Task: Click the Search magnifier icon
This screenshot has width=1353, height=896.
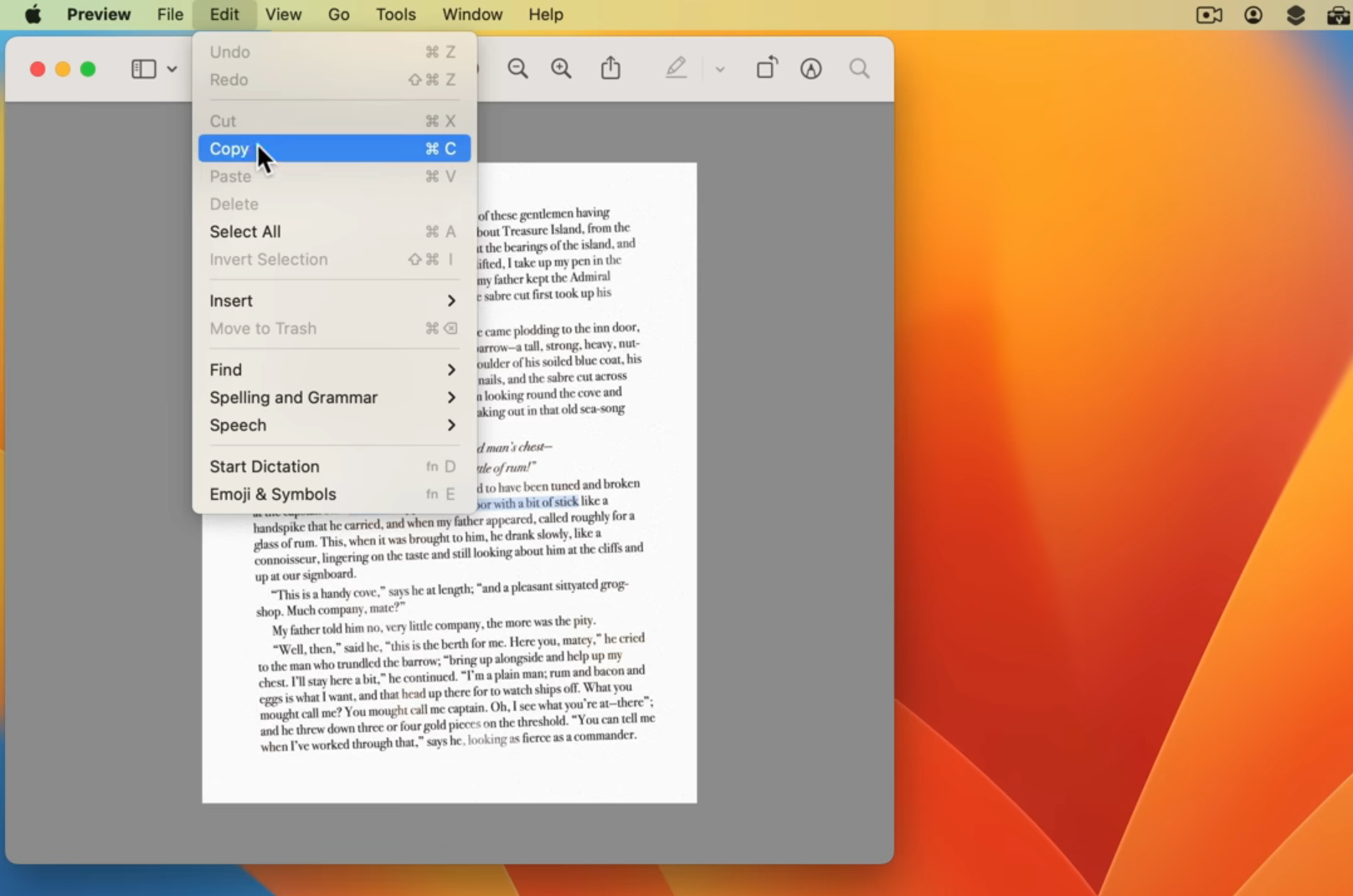Action: [859, 69]
